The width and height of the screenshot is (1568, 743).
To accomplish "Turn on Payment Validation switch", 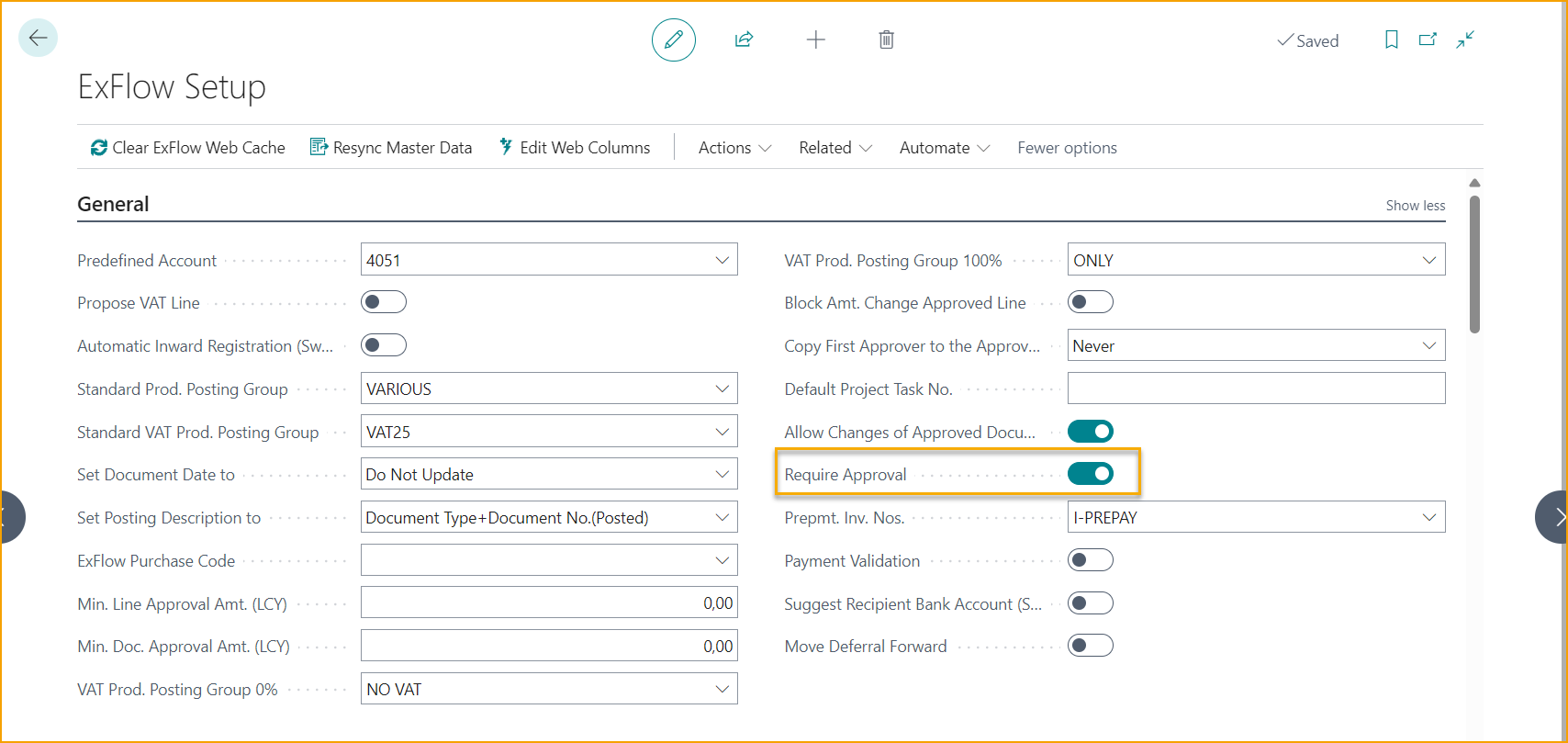I will pos(1091,560).
